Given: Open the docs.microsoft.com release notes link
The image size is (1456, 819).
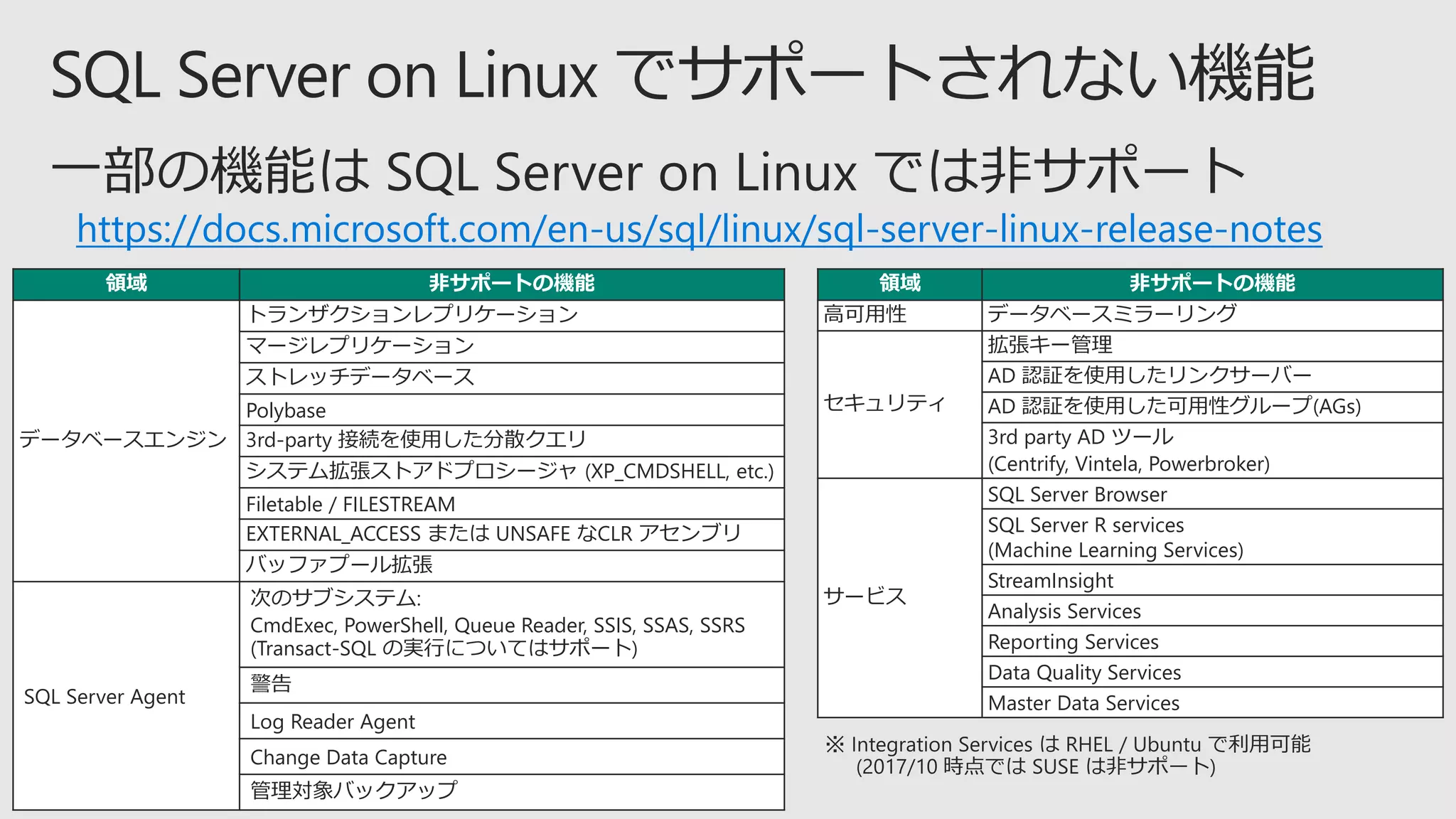Looking at the screenshot, I should (700, 230).
